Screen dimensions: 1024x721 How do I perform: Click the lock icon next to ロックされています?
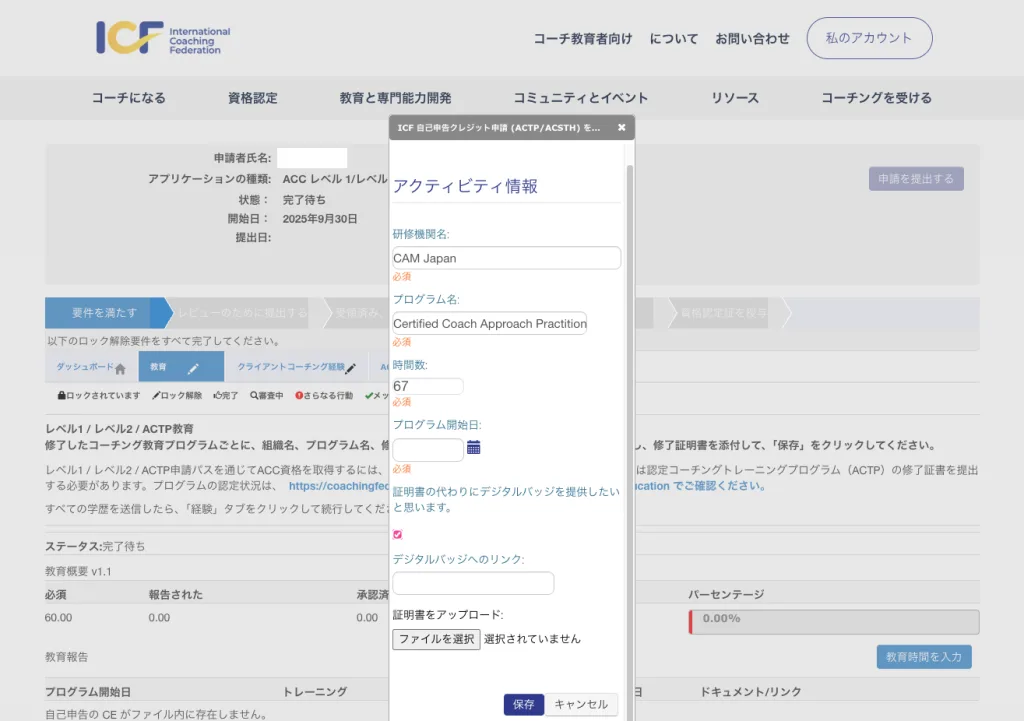[62, 395]
